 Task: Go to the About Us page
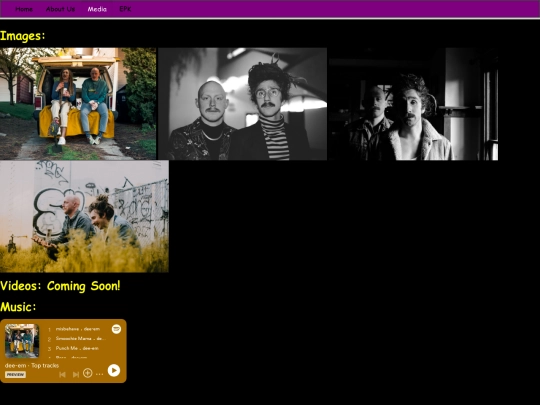coord(60,9)
